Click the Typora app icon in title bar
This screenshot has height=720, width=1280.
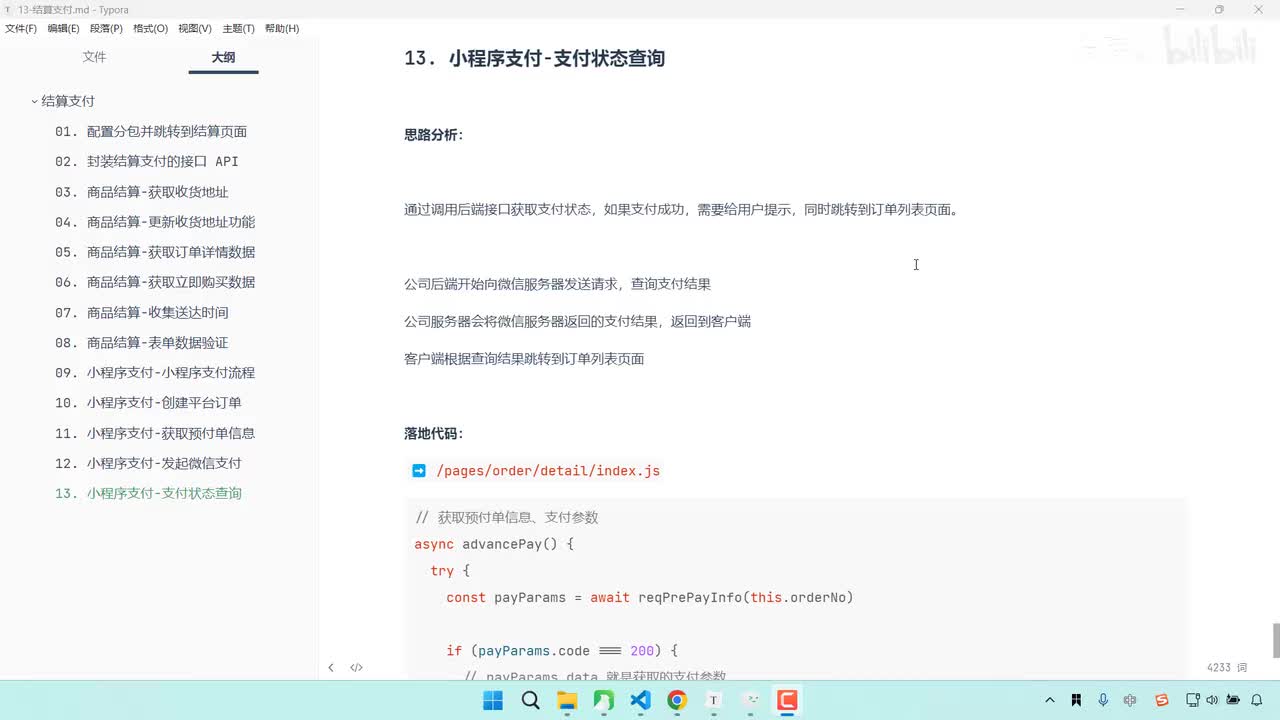[8, 9]
